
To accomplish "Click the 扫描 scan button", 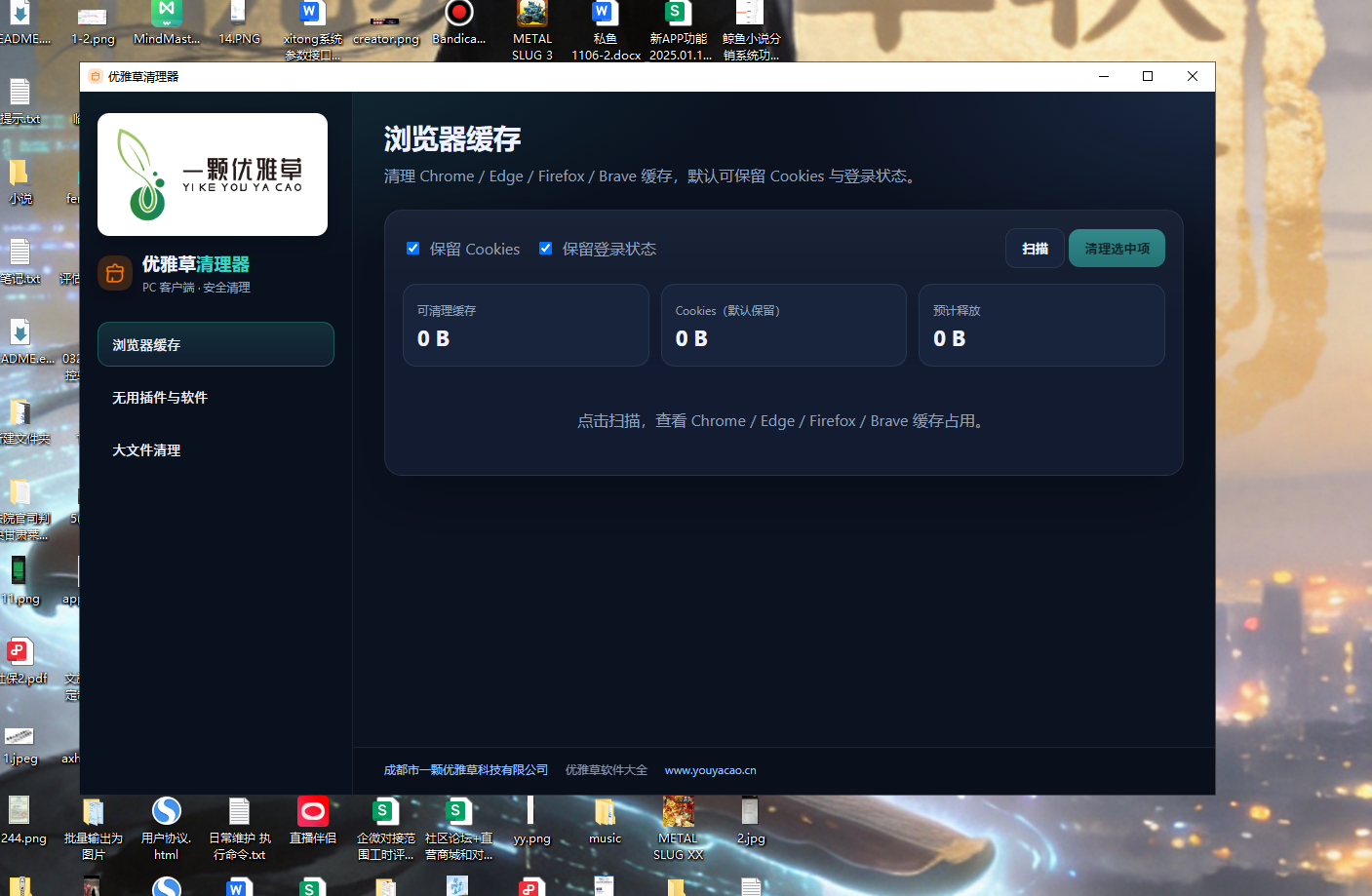I will pyautogui.click(x=1035, y=249).
